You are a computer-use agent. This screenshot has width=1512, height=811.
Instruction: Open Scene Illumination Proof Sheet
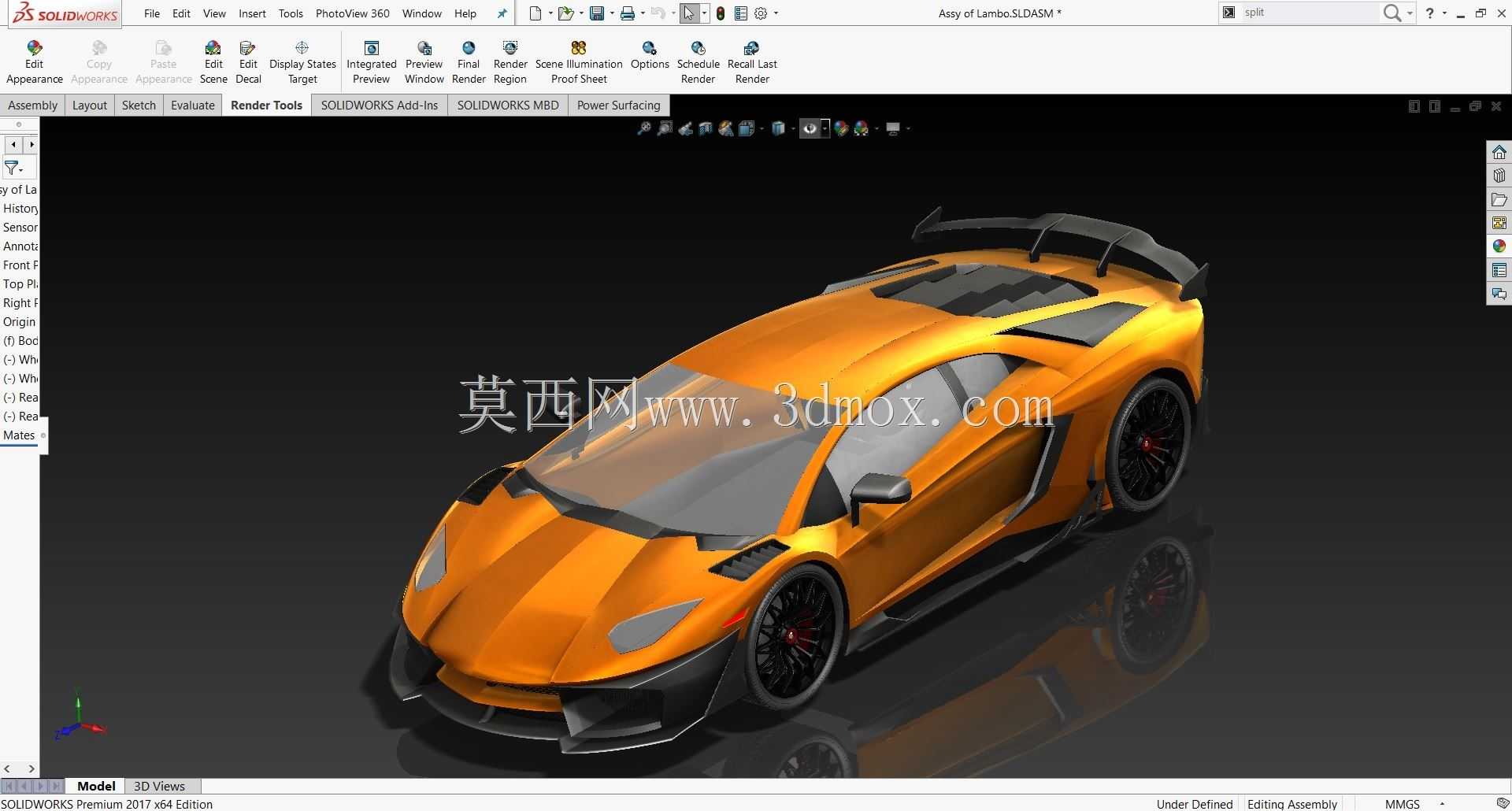tap(579, 63)
